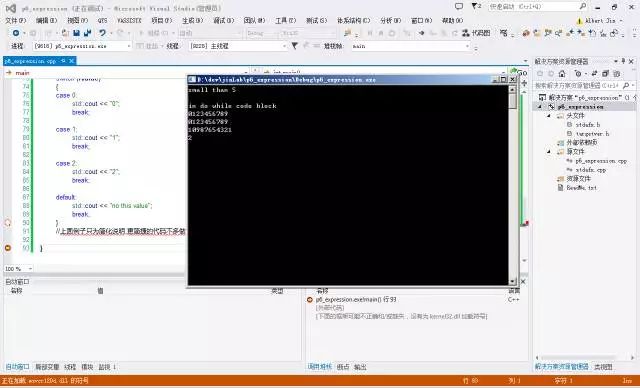Open the VASSISTX menu
Screen dimensions: 640x388
point(129,20)
